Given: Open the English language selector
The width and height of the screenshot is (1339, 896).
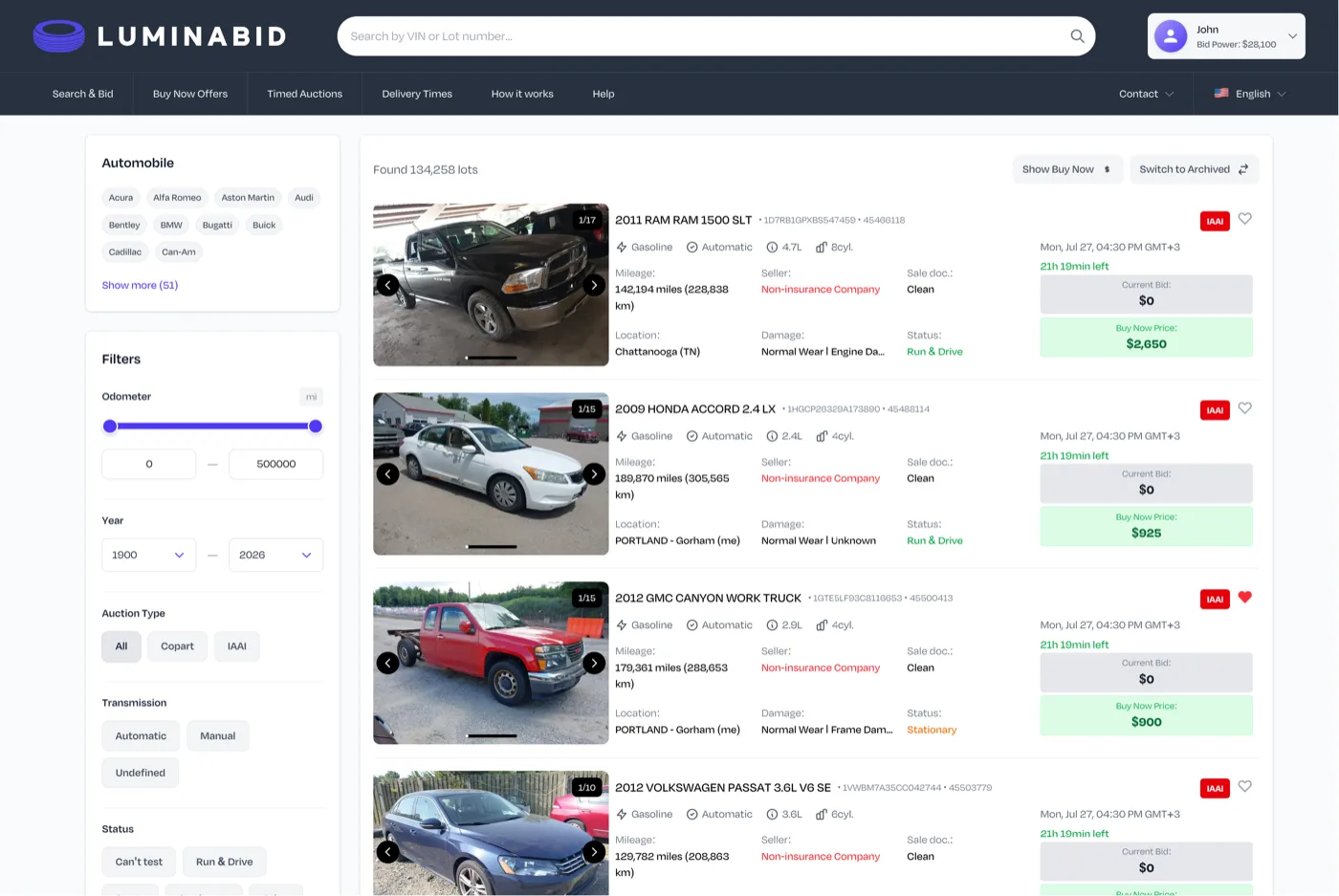Looking at the screenshot, I should pyautogui.click(x=1250, y=94).
